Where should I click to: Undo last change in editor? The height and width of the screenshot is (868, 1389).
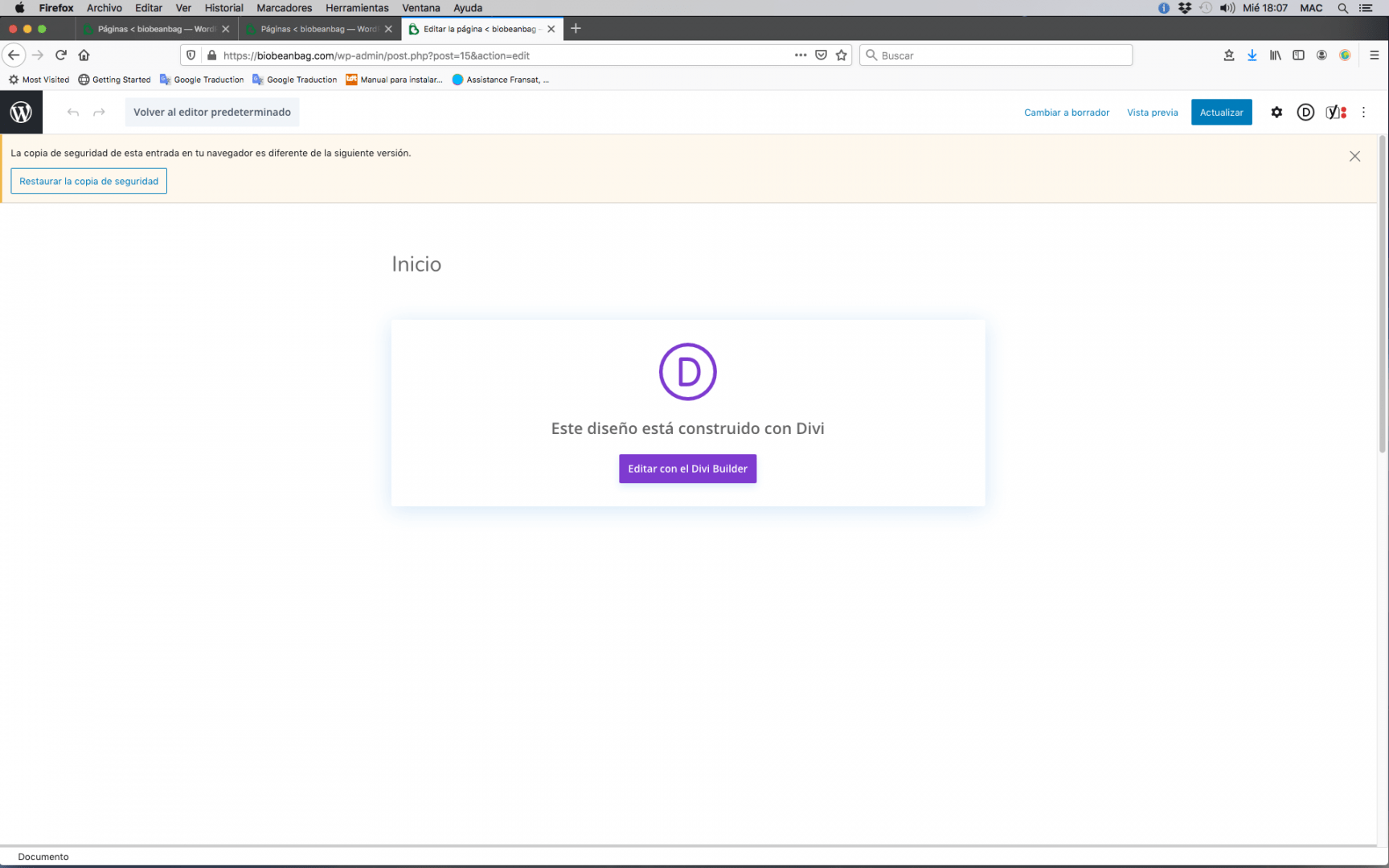(x=73, y=113)
